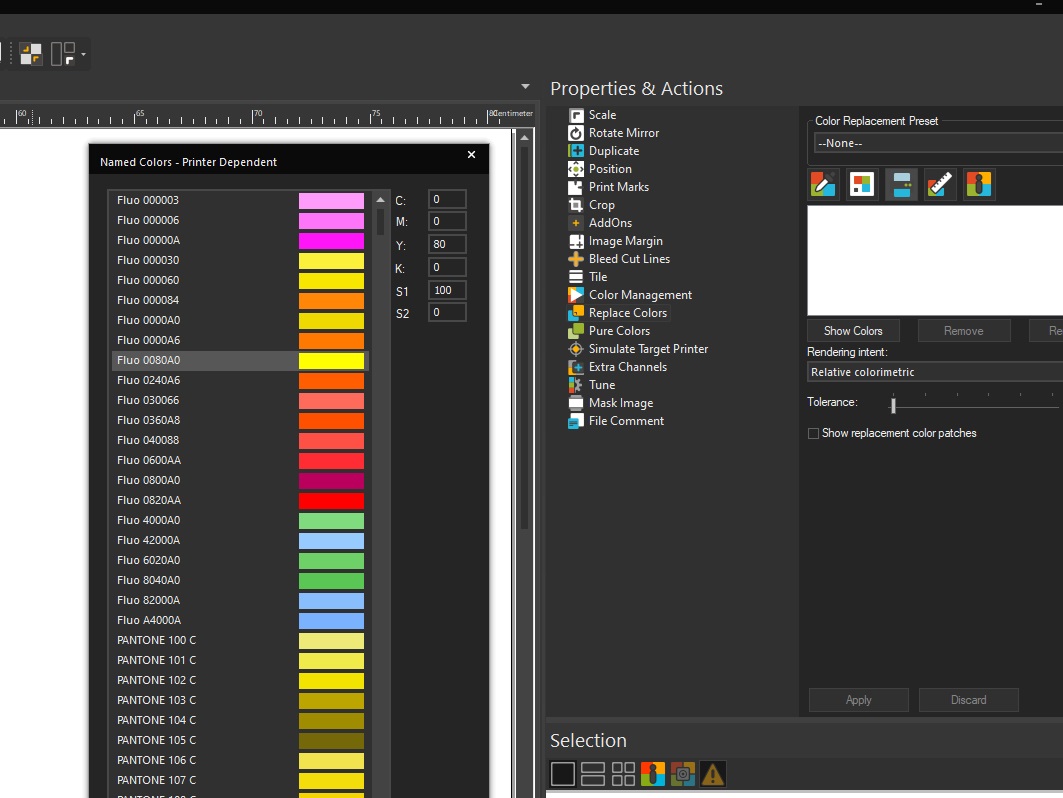The image size is (1063, 798).
Task: Click the Duplicate action icon
Action: [x=576, y=151]
